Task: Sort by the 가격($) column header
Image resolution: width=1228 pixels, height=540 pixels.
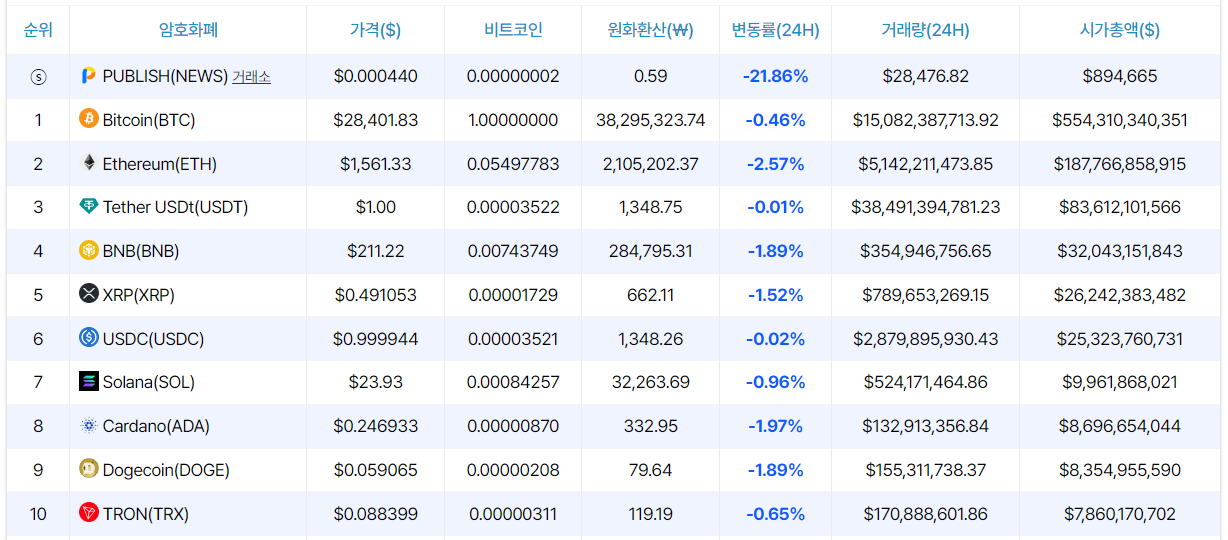Action: point(375,29)
